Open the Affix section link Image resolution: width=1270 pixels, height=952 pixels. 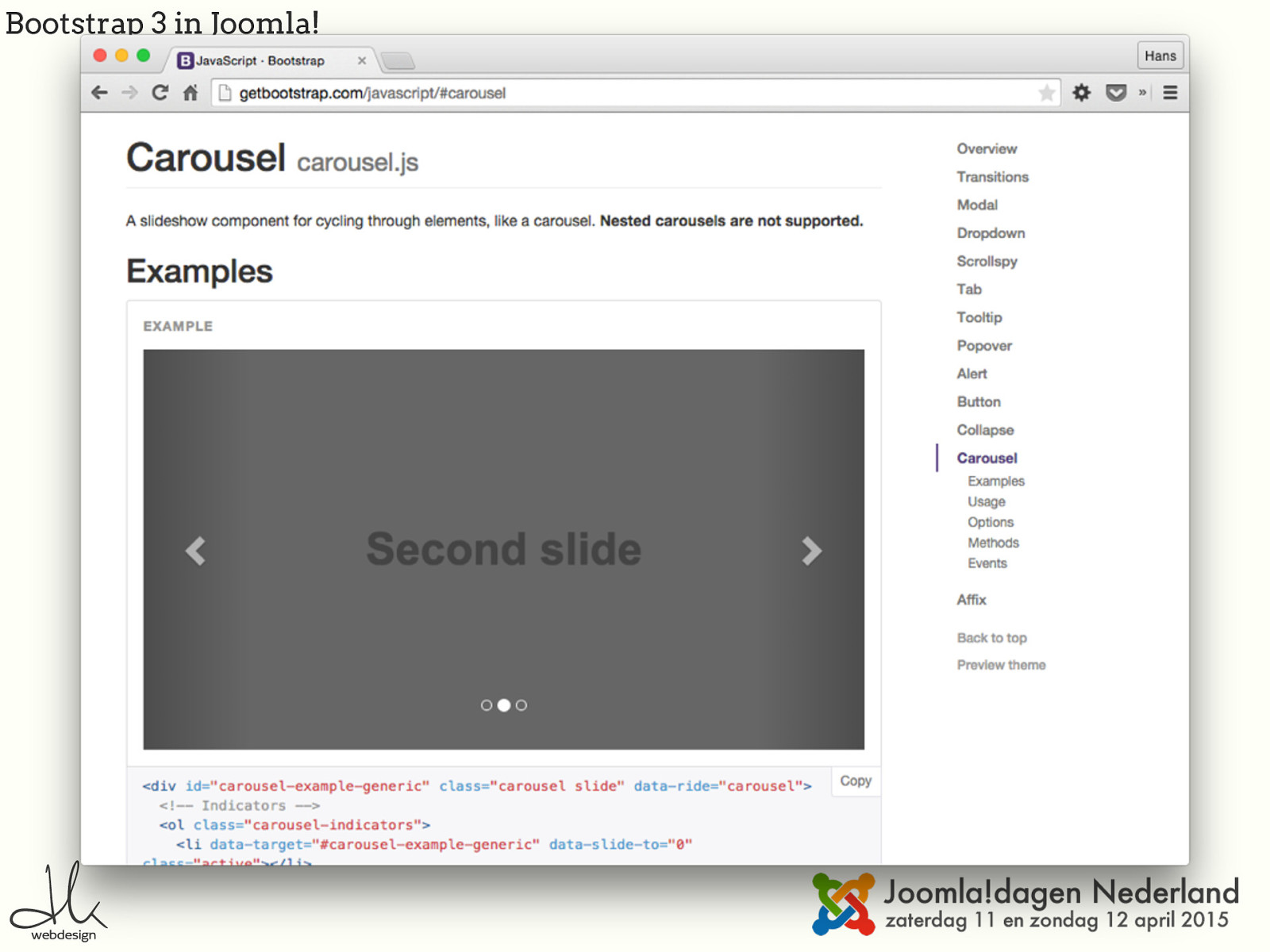(x=972, y=601)
